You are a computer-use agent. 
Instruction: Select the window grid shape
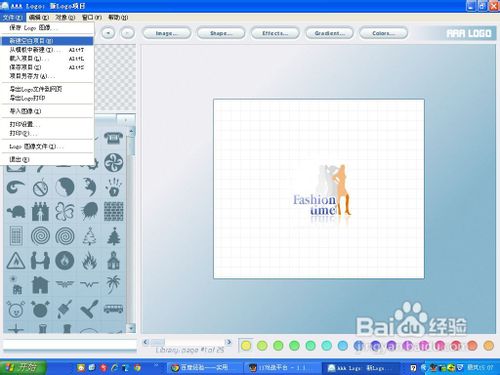point(16,236)
